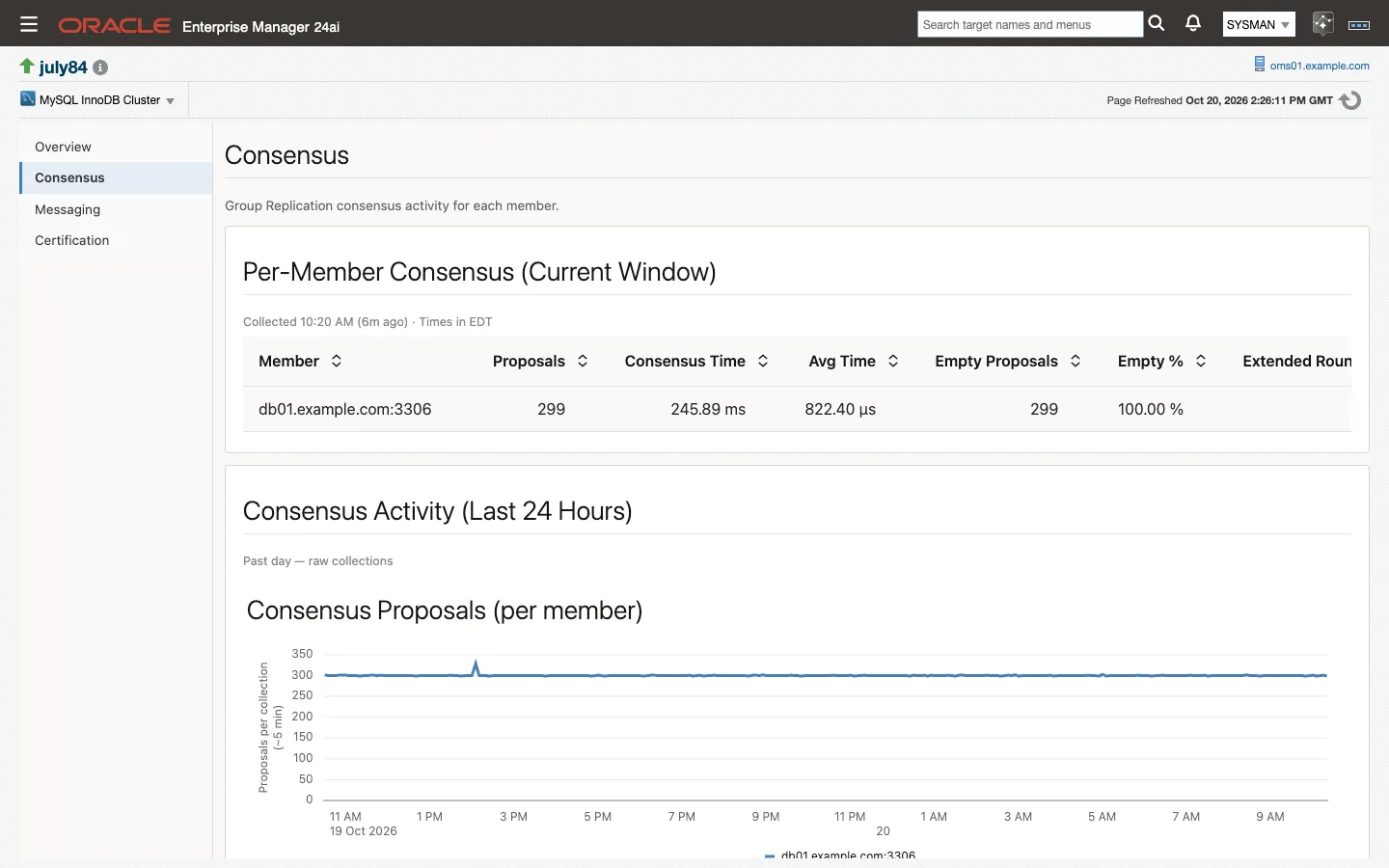Click the Page Refreshed timestamp text
The width and height of the screenshot is (1389, 868).
1220,100
